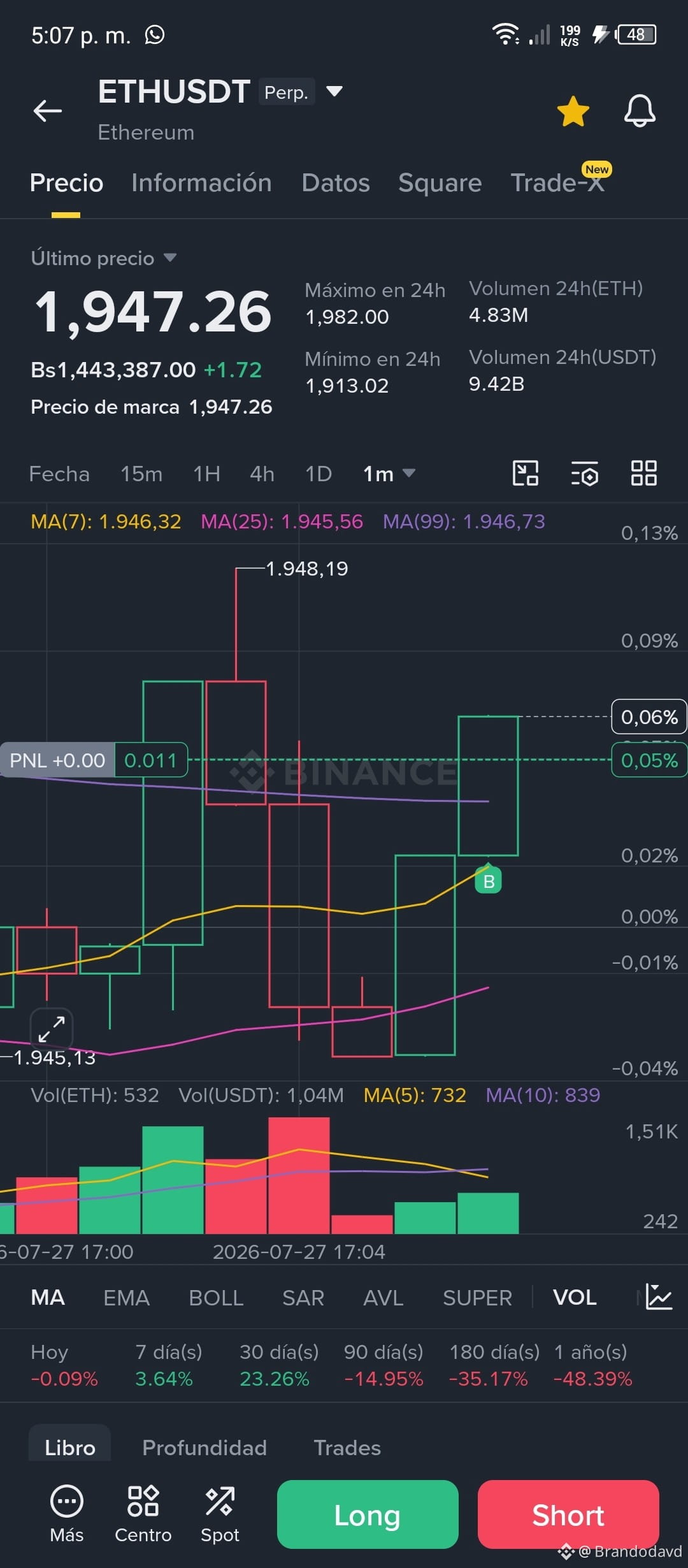688x1568 pixels.
Task: Tap the battery indicator showing 48
Action: tap(636, 34)
